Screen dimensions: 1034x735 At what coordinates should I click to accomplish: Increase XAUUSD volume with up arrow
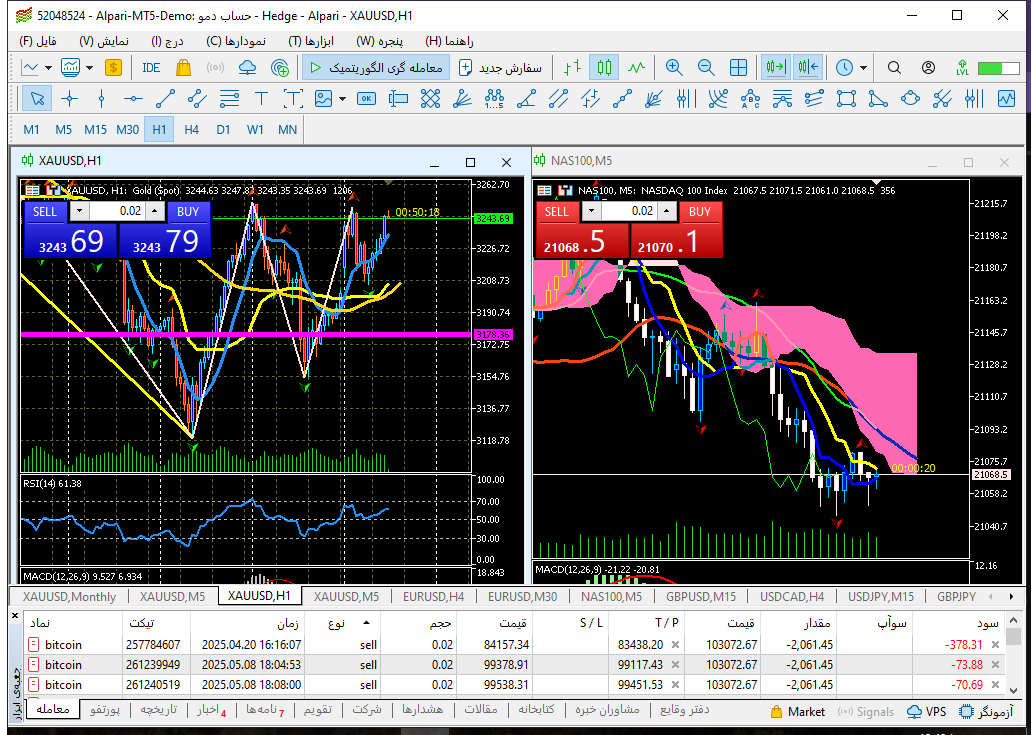tap(155, 211)
